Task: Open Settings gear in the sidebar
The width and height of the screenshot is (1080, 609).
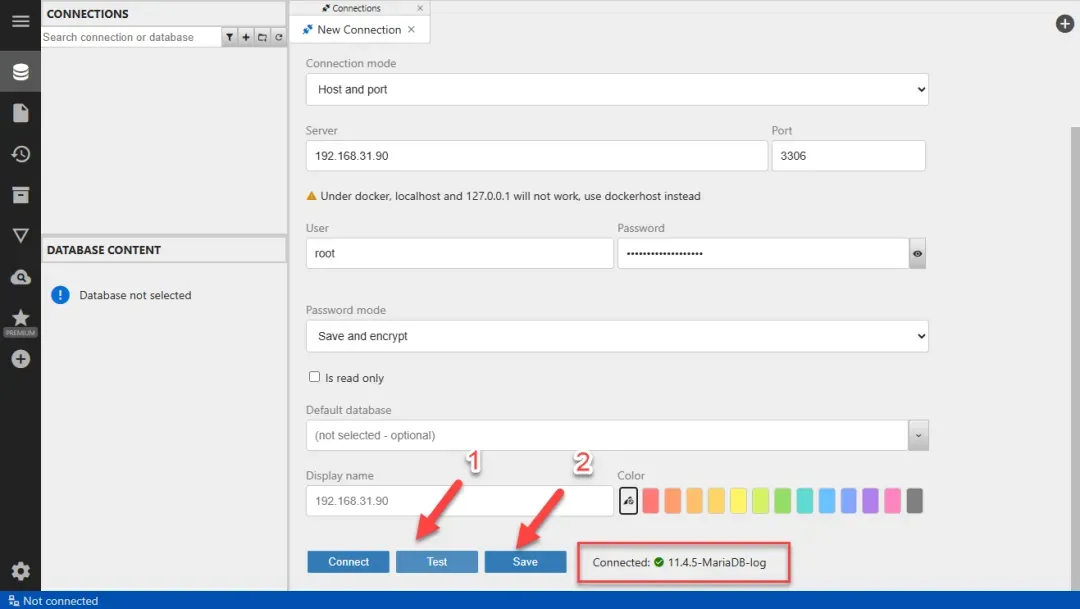Action: click(20, 571)
